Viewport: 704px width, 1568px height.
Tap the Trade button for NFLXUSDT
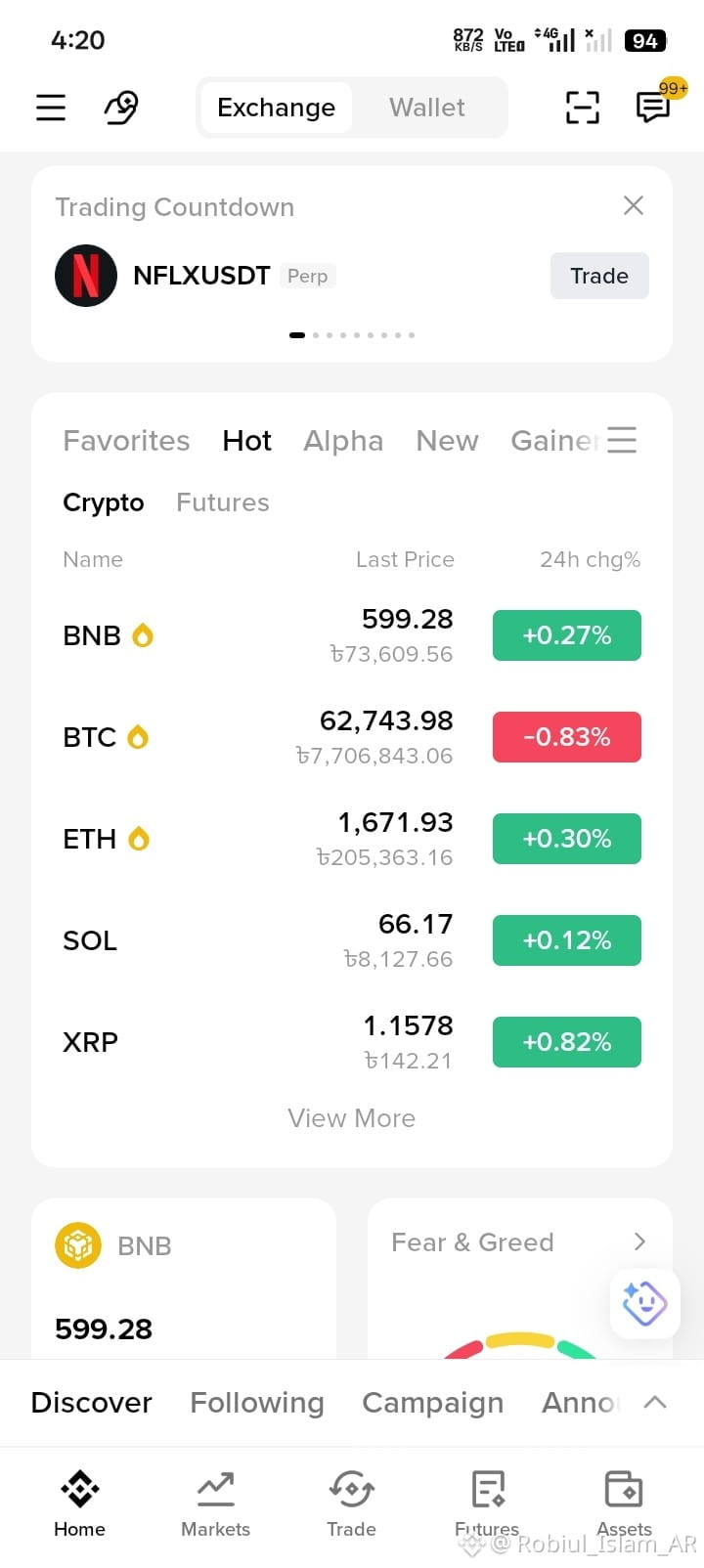coord(599,276)
